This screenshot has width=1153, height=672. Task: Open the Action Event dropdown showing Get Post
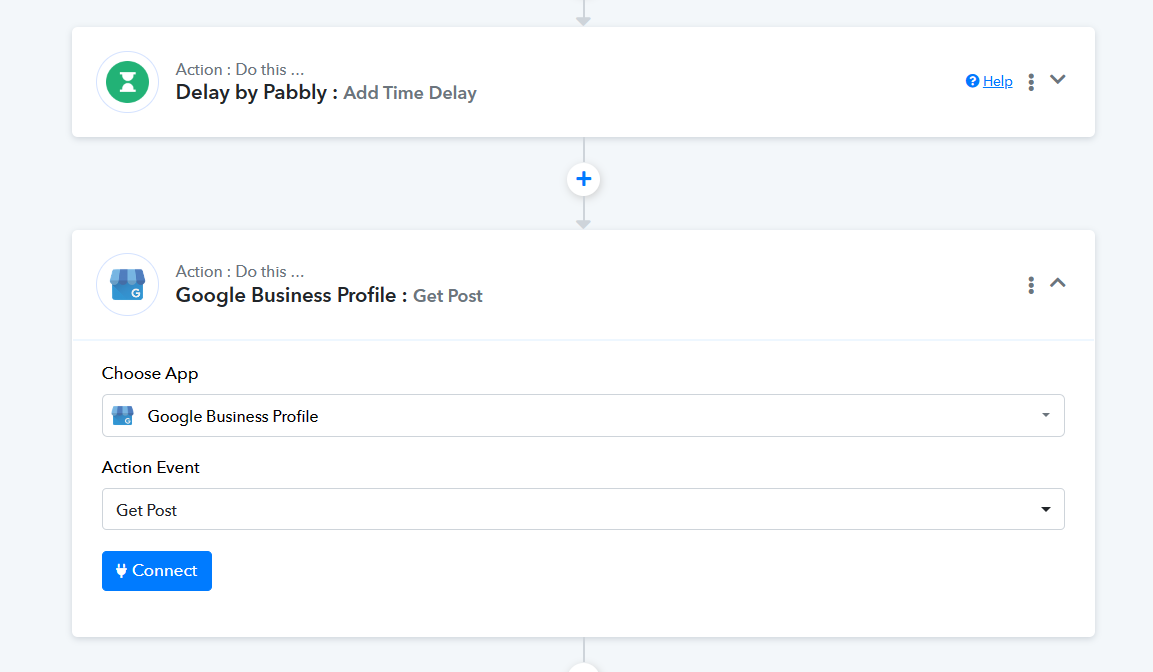(583, 509)
